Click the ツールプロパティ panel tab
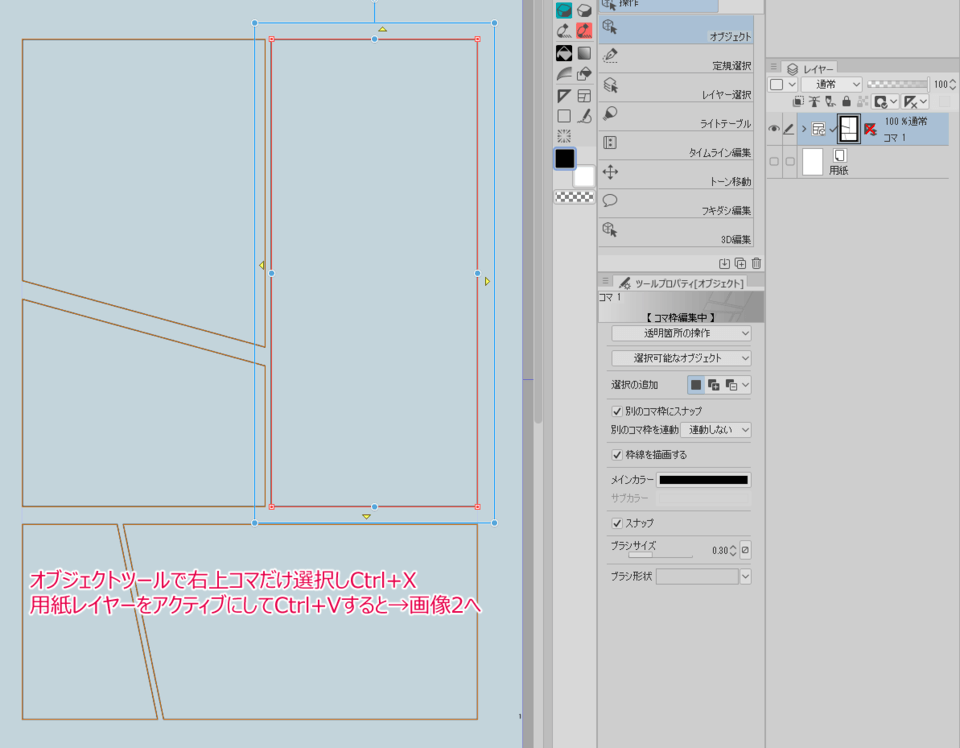The height and width of the screenshot is (748, 960). (x=682, y=283)
